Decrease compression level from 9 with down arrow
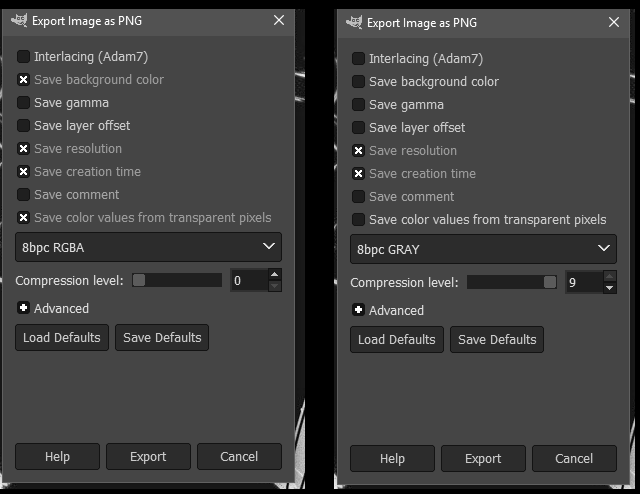Viewport: 640px width, 494px height. click(x=610, y=289)
